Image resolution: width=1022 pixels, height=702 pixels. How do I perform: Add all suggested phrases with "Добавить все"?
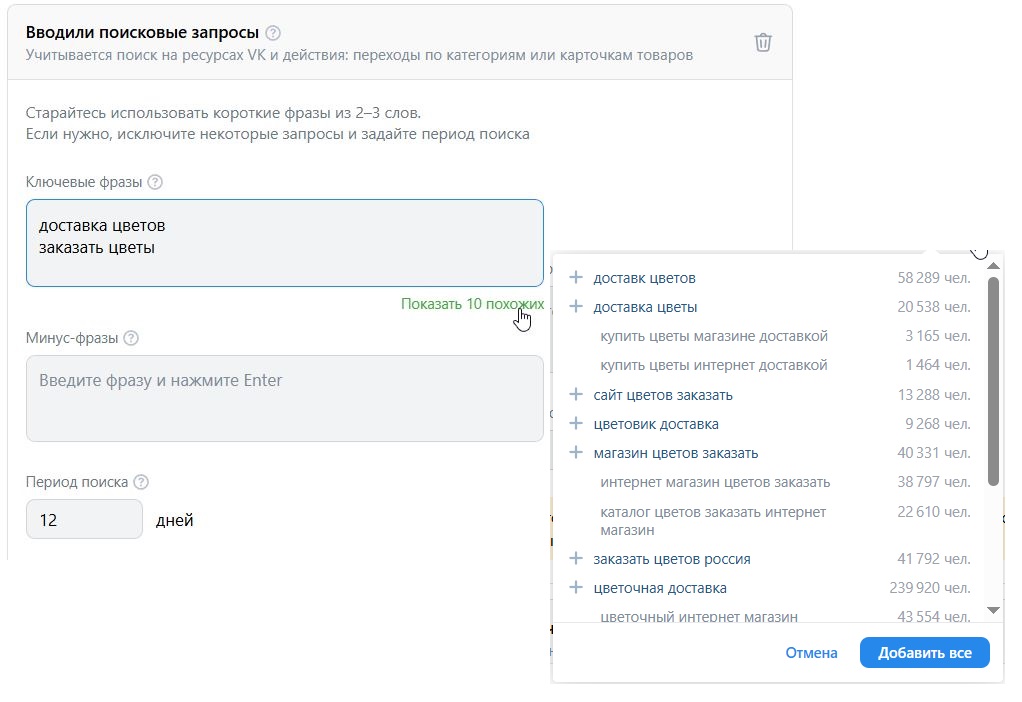(923, 652)
